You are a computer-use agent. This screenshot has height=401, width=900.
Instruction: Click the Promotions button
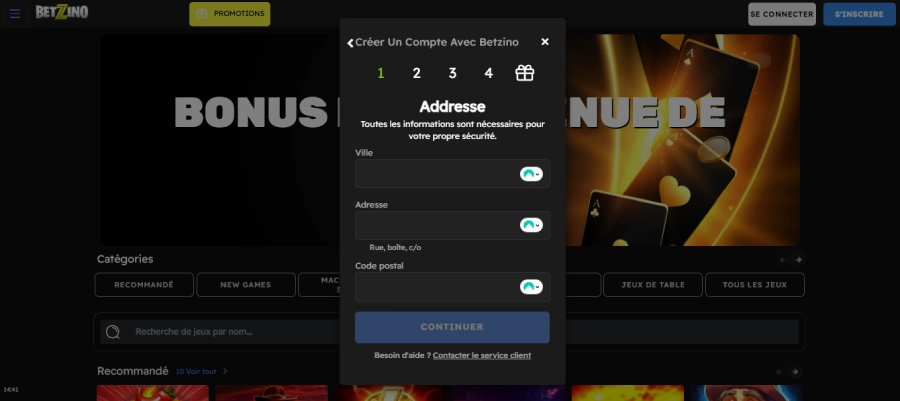point(230,14)
